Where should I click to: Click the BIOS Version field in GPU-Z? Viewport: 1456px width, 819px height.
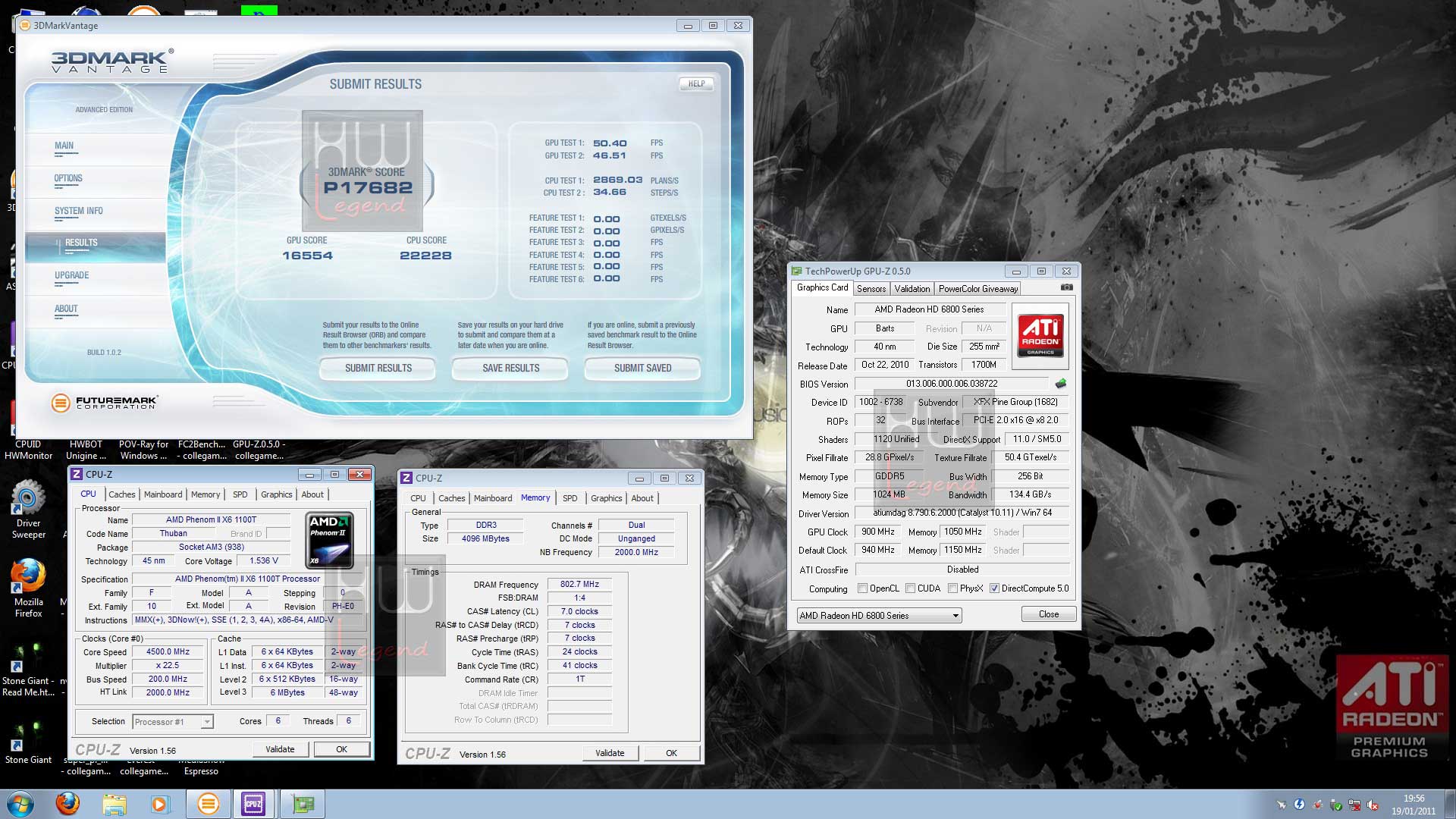coord(952,384)
